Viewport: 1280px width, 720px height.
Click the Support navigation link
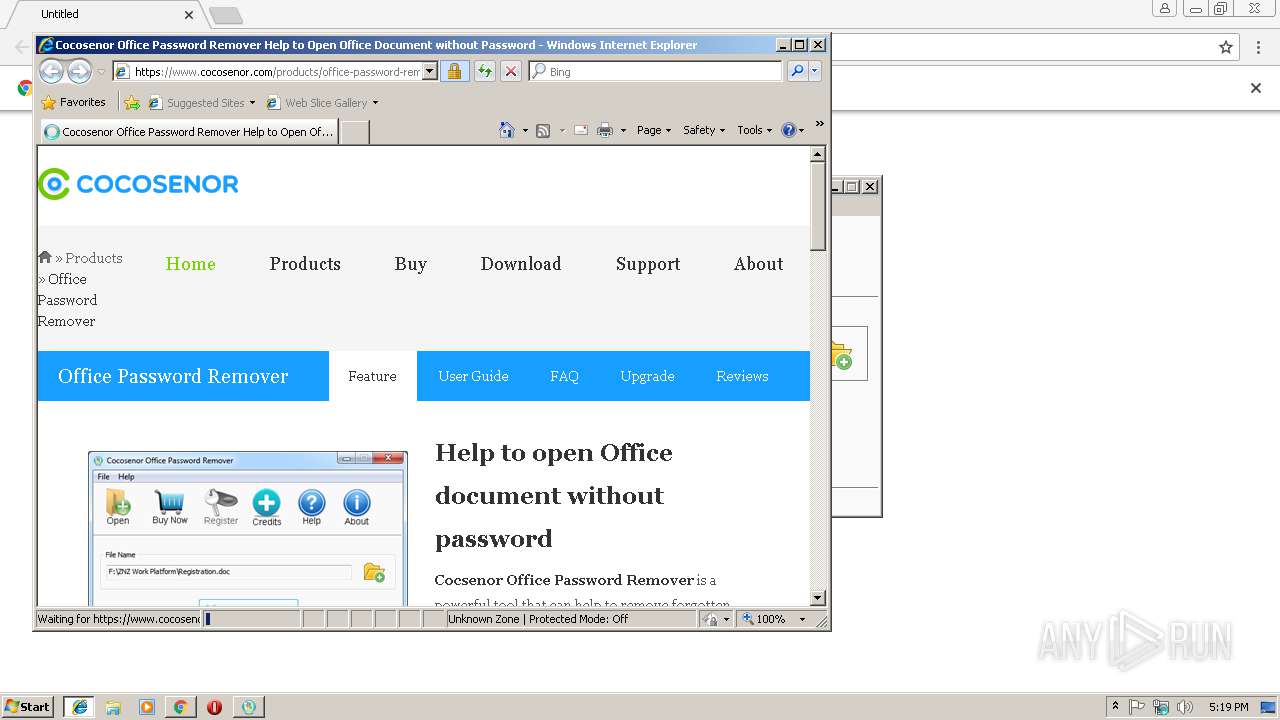[648, 264]
